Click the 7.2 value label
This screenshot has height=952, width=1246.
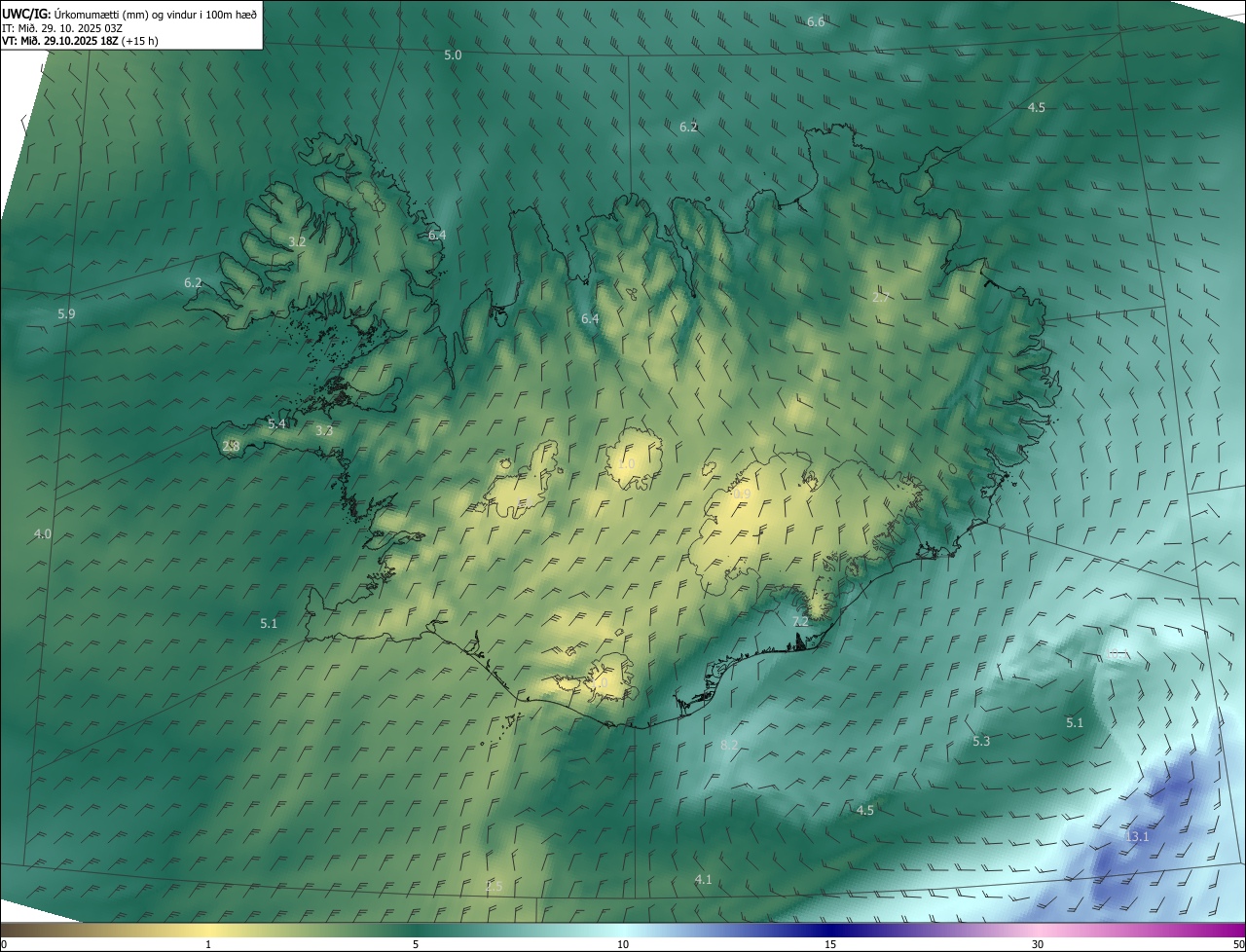pyautogui.click(x=800, y=621)
